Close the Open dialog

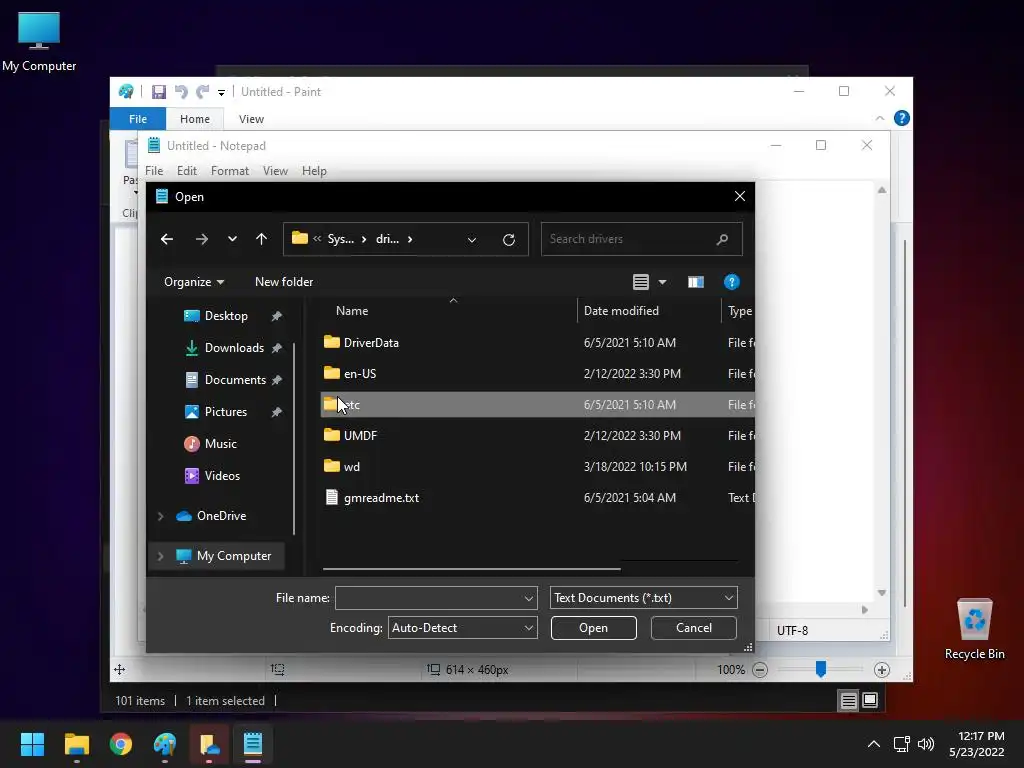pos(739,197)
